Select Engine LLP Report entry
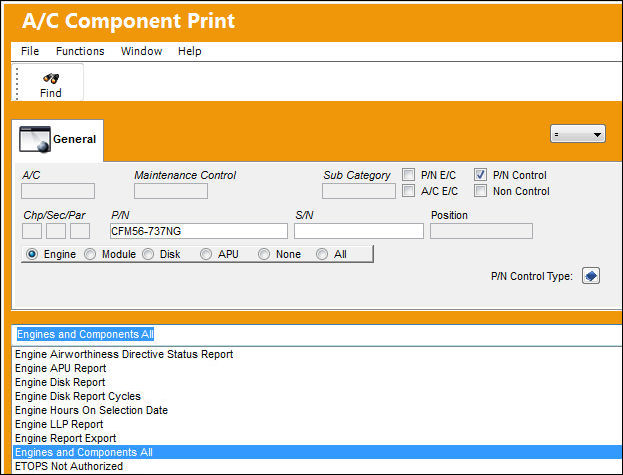Image resolution: width=623 pixels, height=475 pixels. pyautogui.click(x=317, y=424)
